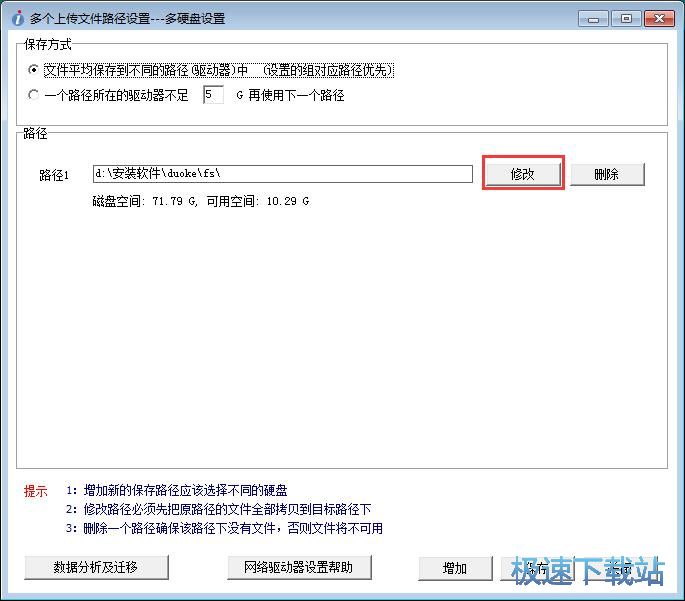Click the 路径1 path input field
This screenshot has width=685, height=601.
pyautogui.click(x=283, y=174)
